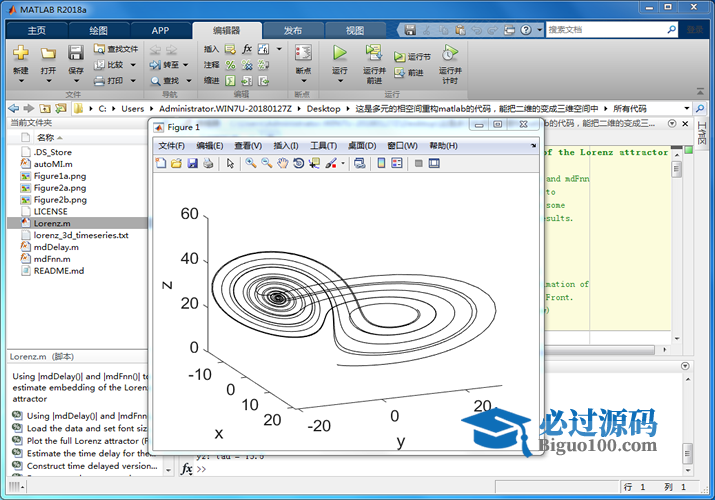Click the Save (保存) floppy icon
This screenshot has height=500, width=715.
(76, 53)
